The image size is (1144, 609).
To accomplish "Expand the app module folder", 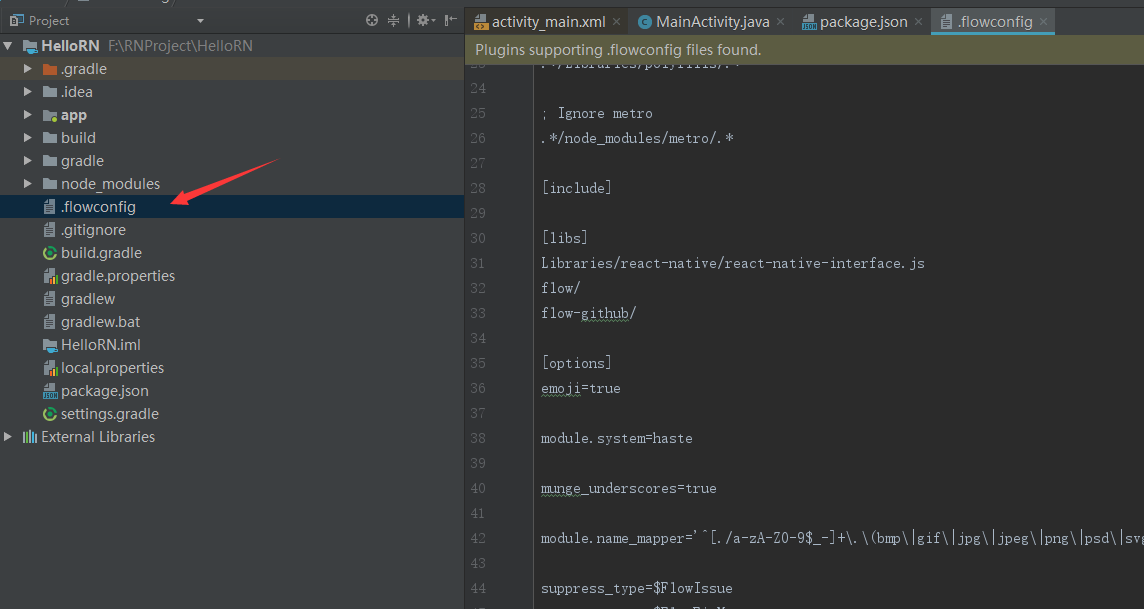I will click(29, 115).
